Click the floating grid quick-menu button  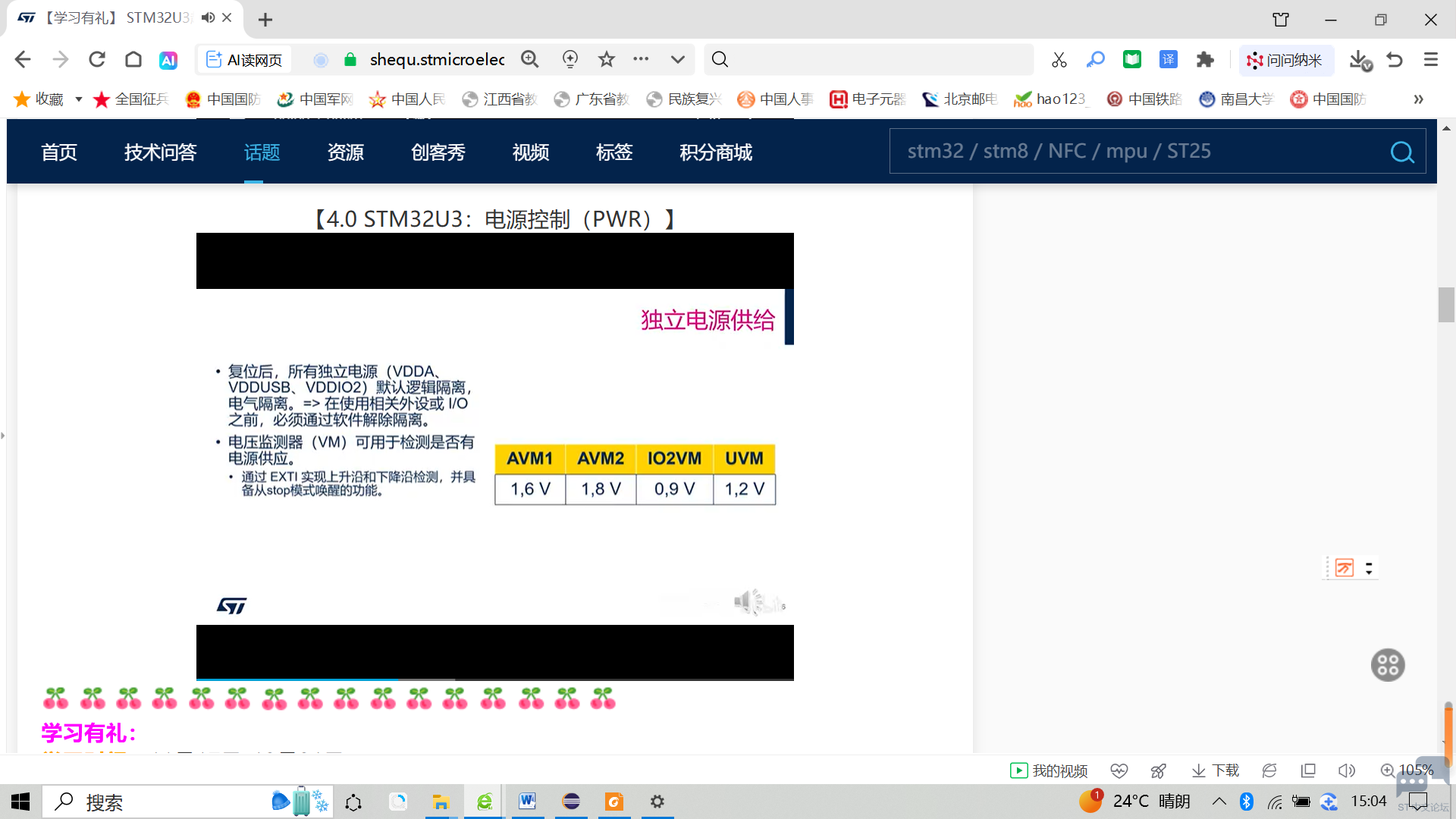click(1388, 665)
